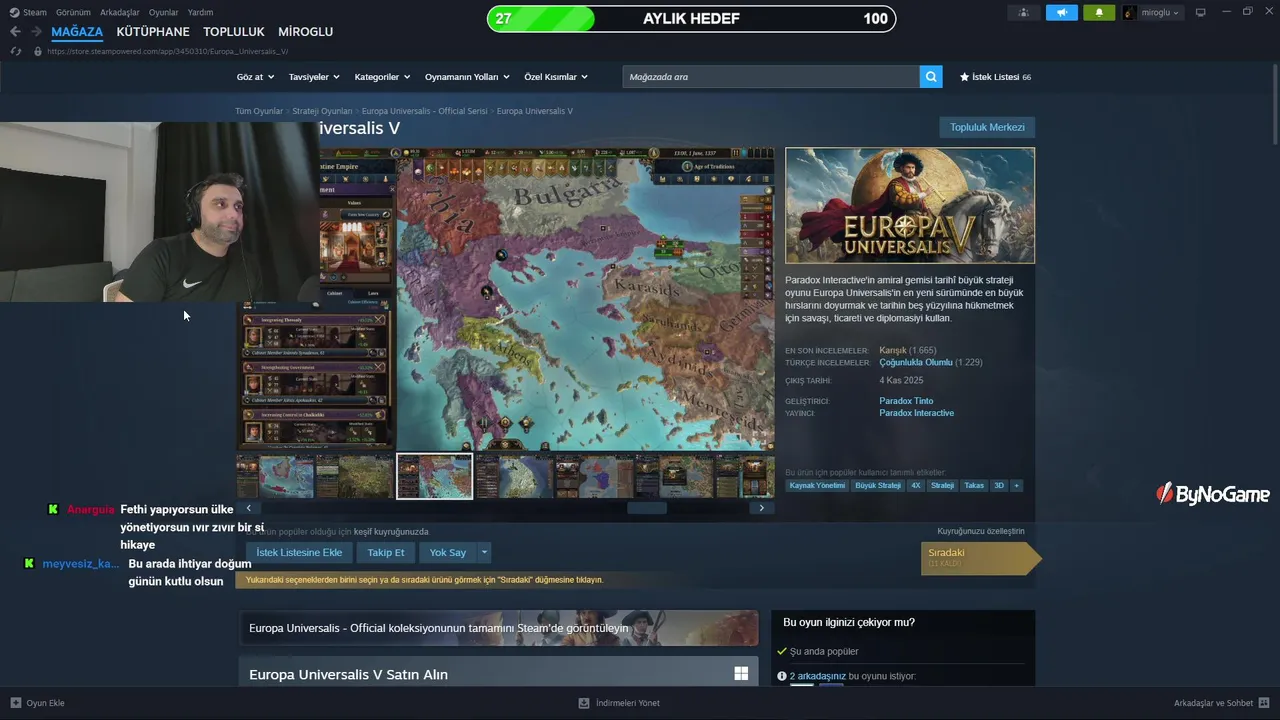Click the miroglu profile avatar
This screenshot has height=720, width=1280.
tap(1130, 12)
